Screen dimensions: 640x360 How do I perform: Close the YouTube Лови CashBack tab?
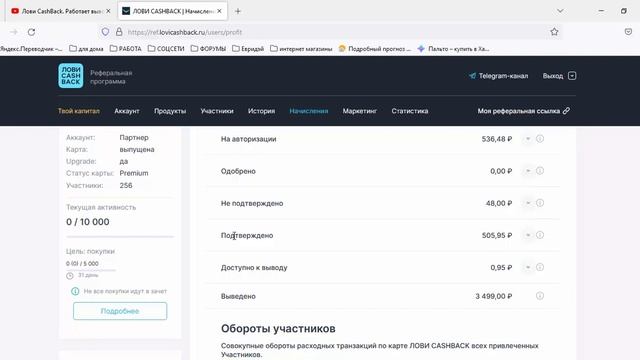pyautogui.click(x=108, y=11)
